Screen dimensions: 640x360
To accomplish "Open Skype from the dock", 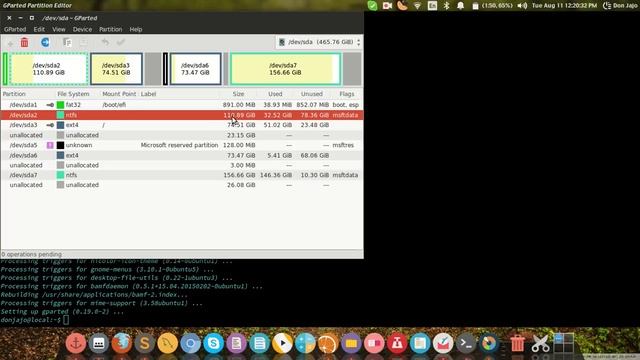I will tap(213, 343).
